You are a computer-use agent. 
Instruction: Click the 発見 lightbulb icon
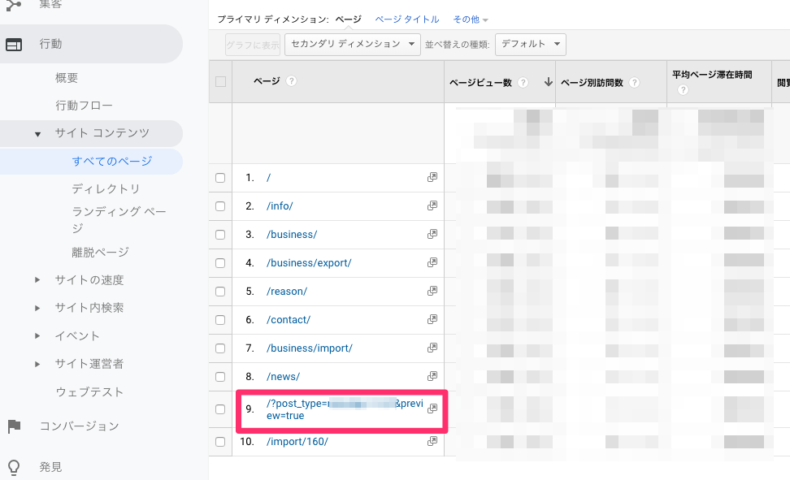click(14, 467)
